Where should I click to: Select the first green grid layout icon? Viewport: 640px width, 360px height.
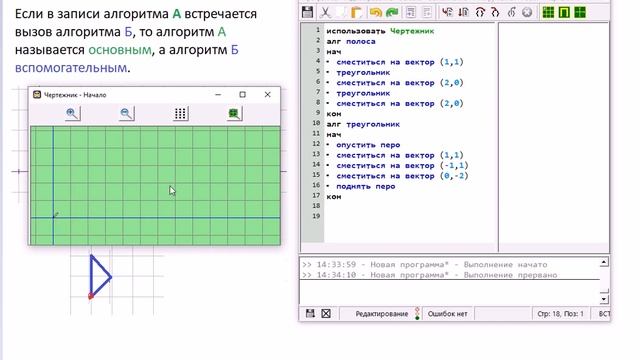tap(548, 12)
